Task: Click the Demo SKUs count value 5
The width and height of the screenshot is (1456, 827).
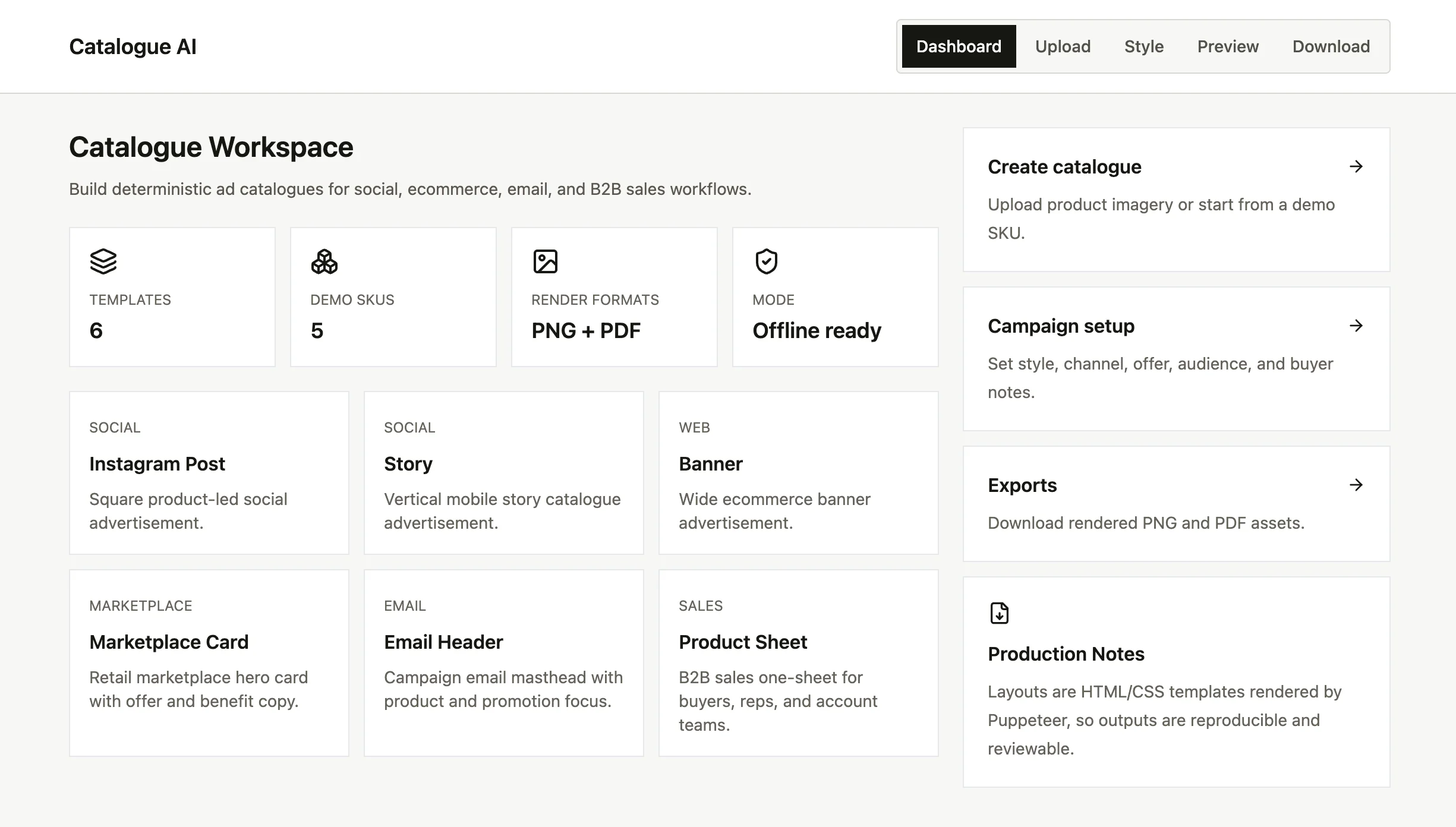Action: point(317,330)
